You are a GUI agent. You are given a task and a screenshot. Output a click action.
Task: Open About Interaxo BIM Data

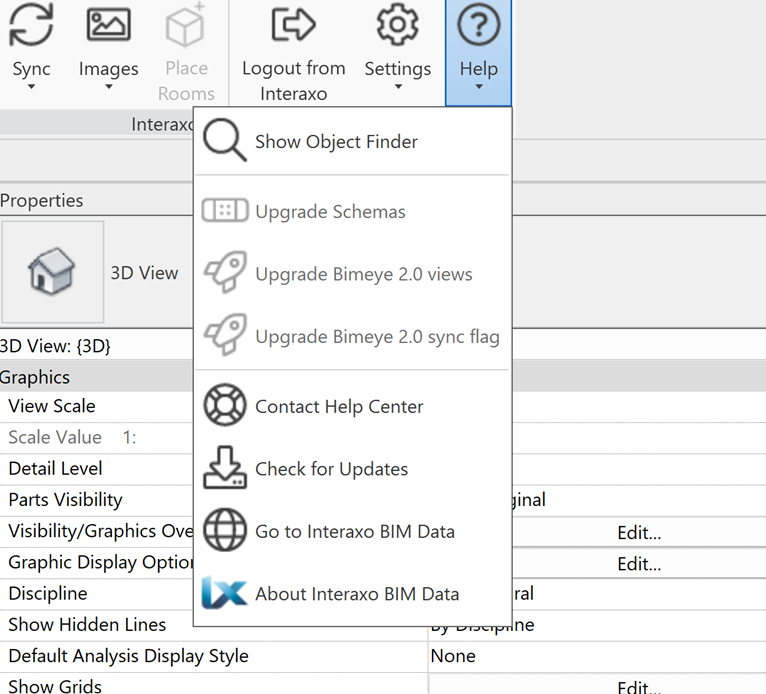pos(352,593)
